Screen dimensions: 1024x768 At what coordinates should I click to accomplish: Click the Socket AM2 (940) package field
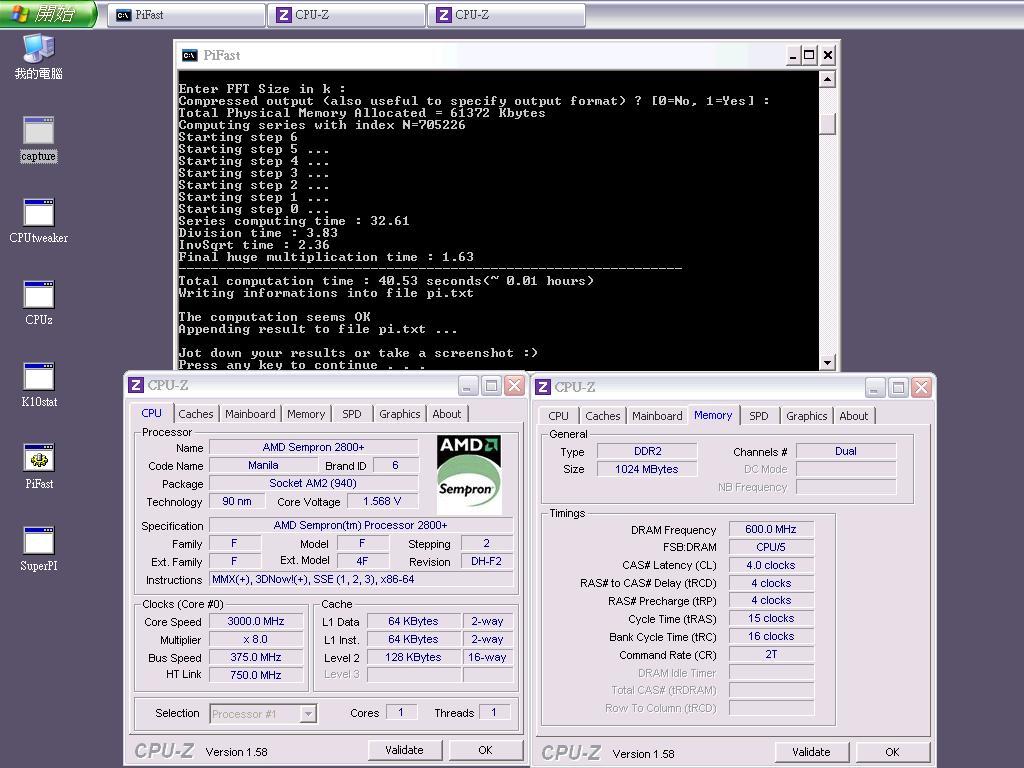click(x=313, y=483)
